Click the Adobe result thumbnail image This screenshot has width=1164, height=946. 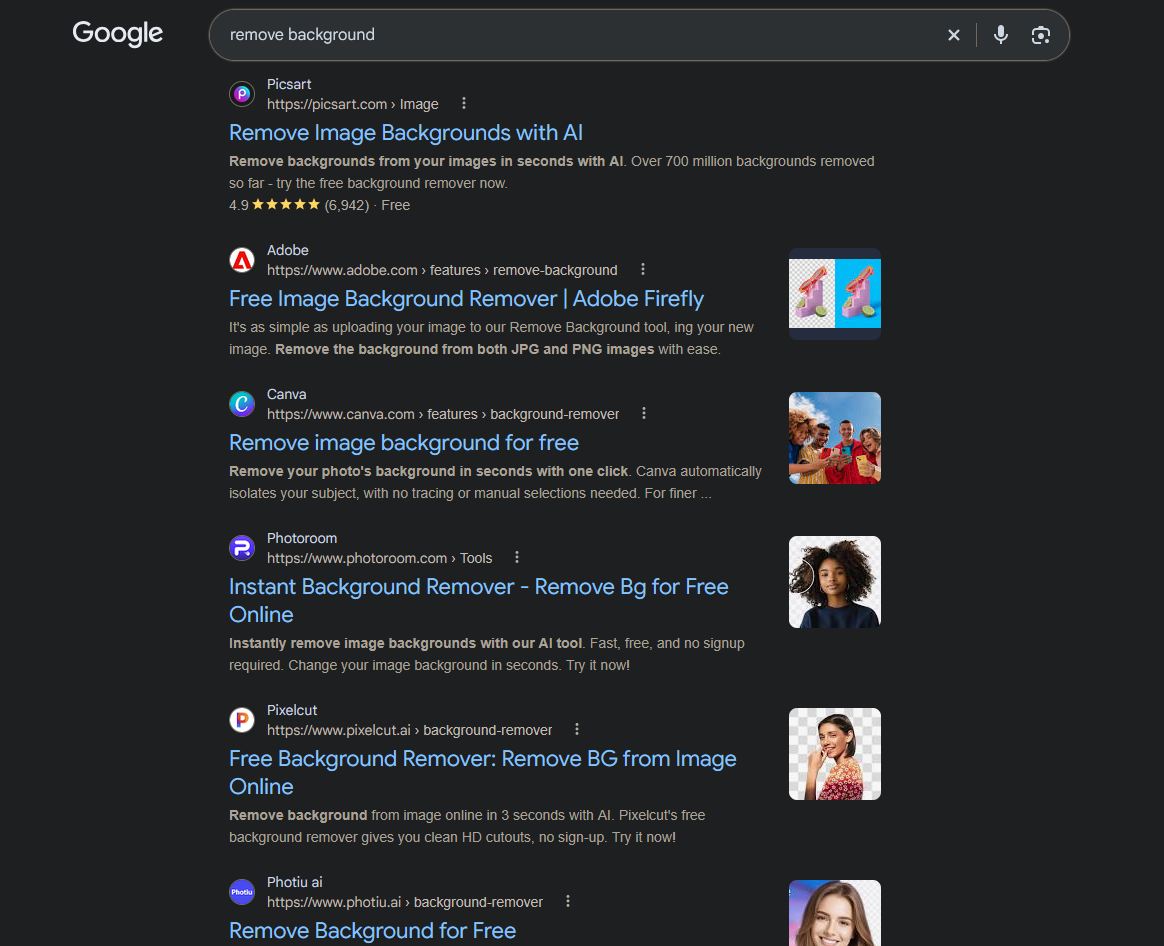pos(834,294)
